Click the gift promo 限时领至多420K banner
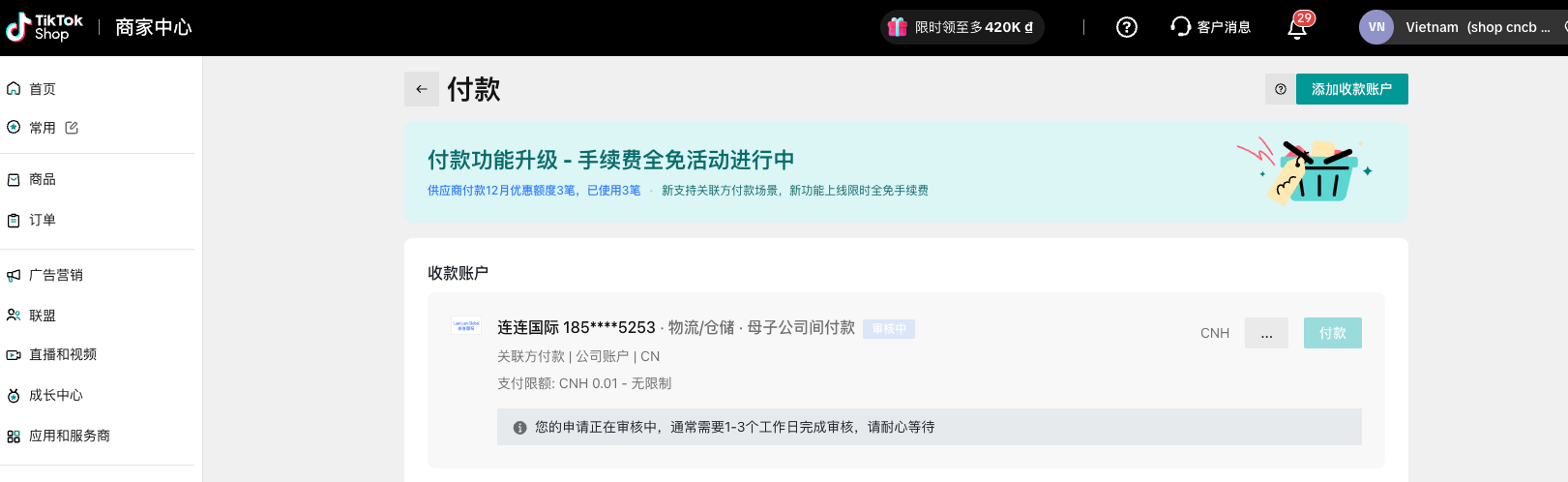Image resolution: width=1568 pixels, height=482 pixels. [962, 27]
